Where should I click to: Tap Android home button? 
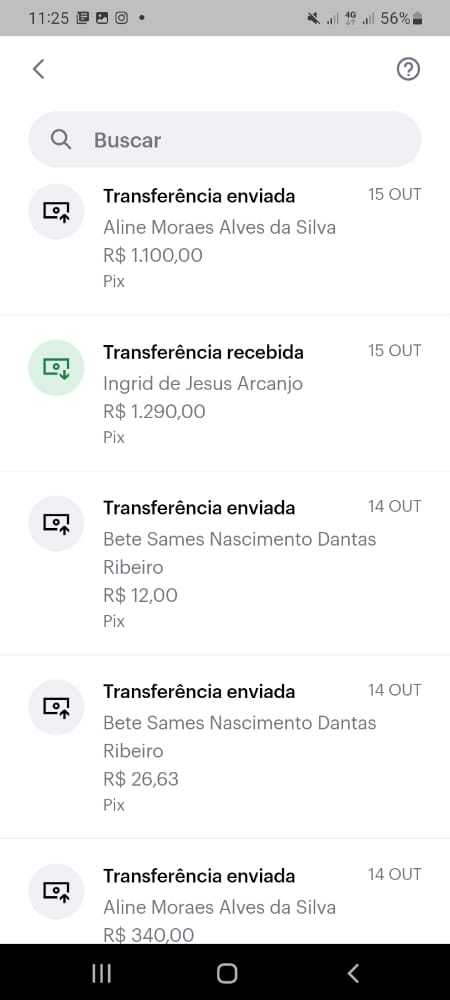click(226, 973)
